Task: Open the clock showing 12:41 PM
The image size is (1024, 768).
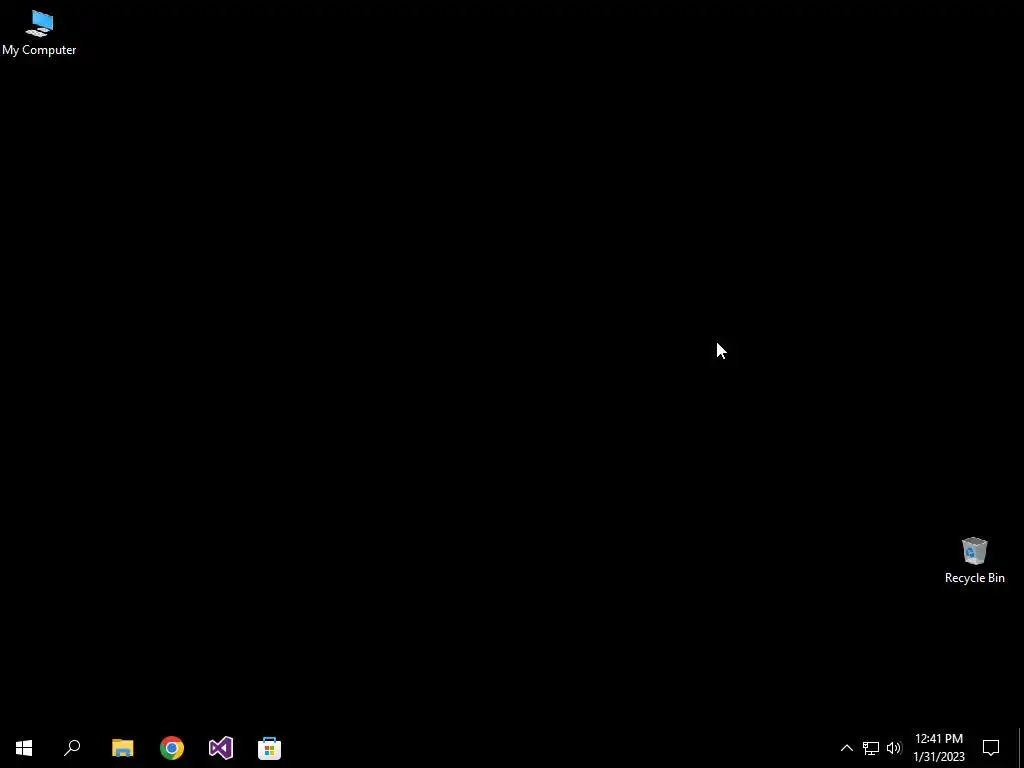Action: [939, 748]
